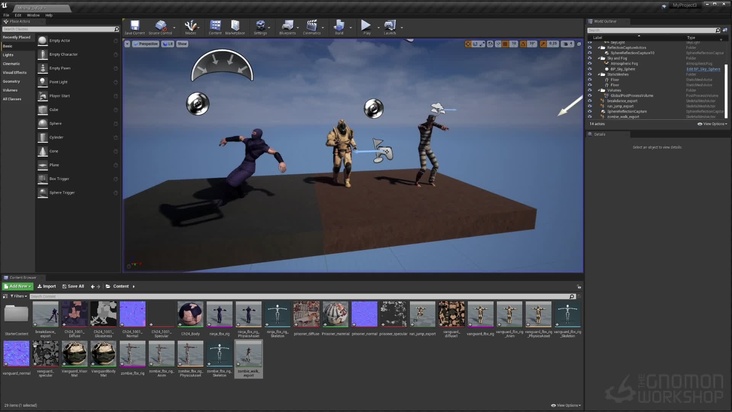Screen dimensions: 732x412
Task: Open the Settings toolbar icon
Action: coord(261,26)
